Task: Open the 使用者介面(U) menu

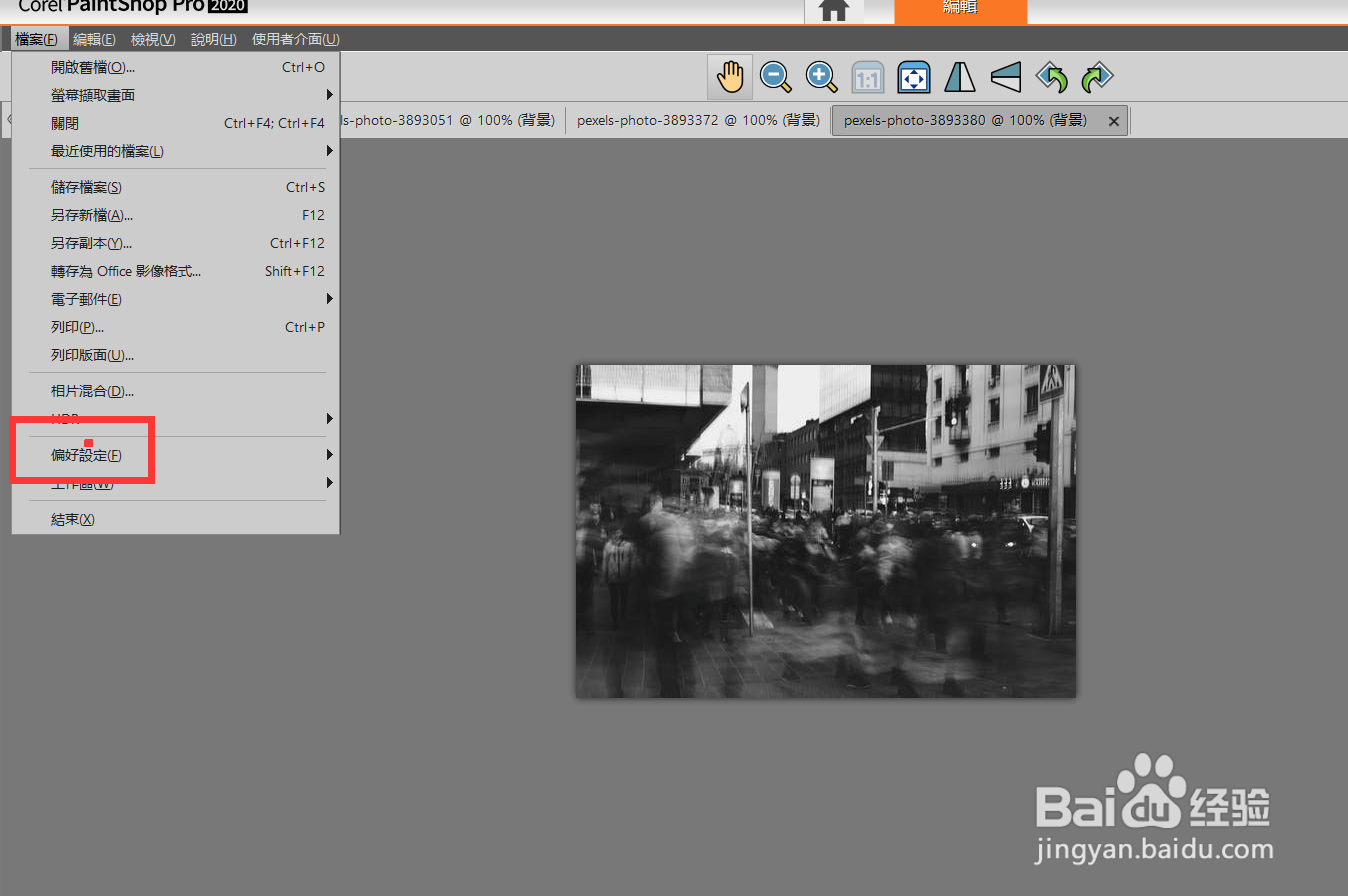Action: click(x=296, y=39)
